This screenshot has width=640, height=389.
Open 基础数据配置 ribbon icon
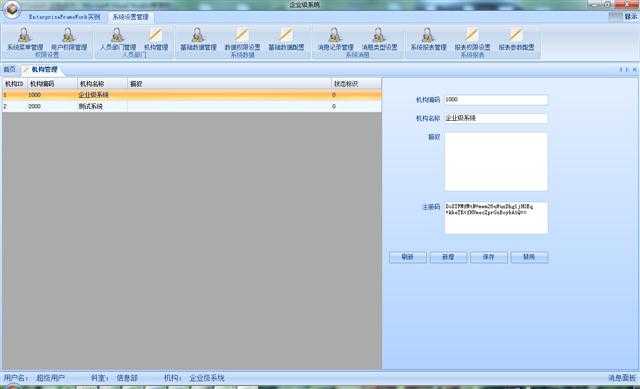[286, 39]
